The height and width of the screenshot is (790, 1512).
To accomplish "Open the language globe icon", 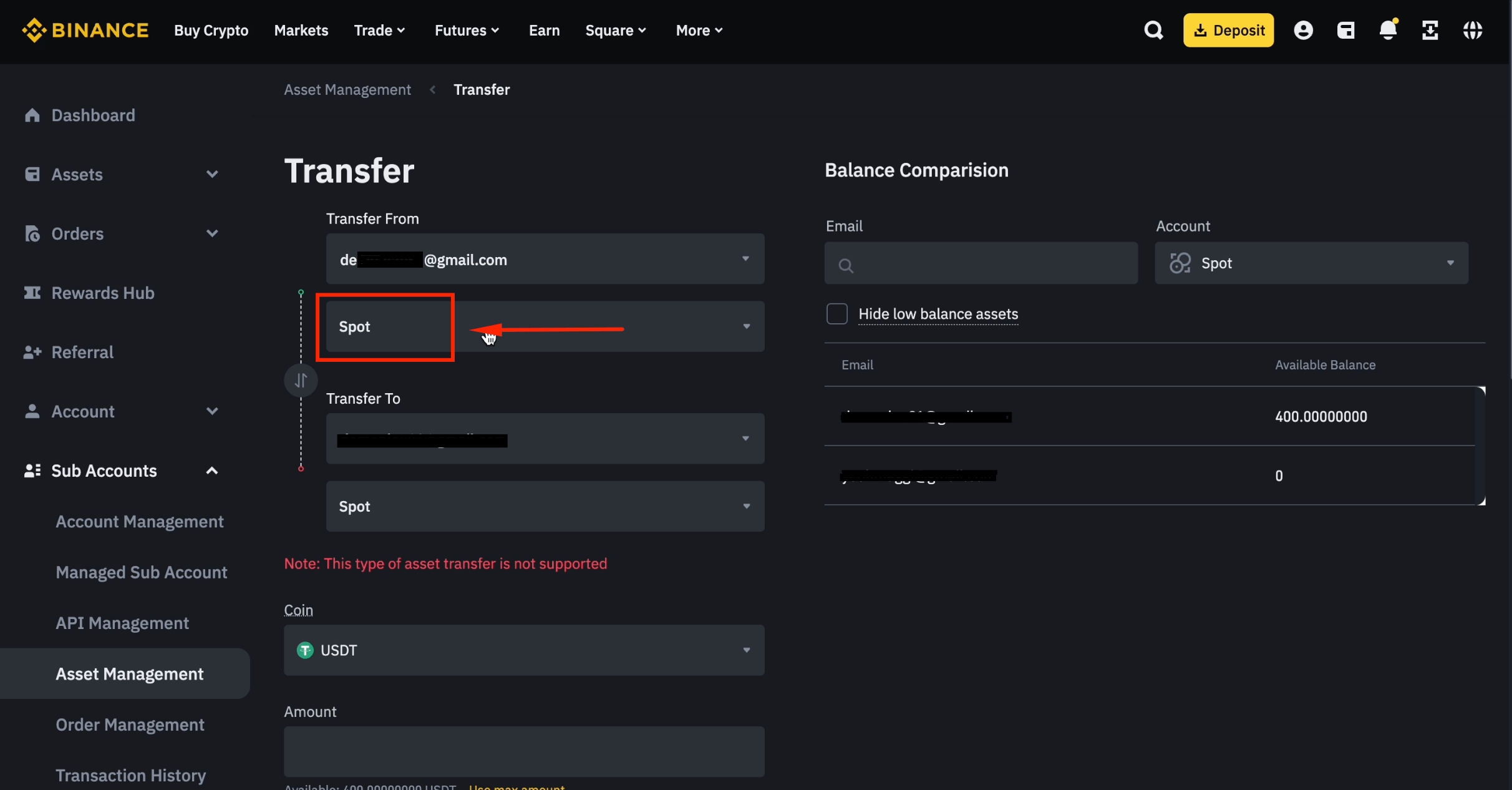I will pos(1473,30).
